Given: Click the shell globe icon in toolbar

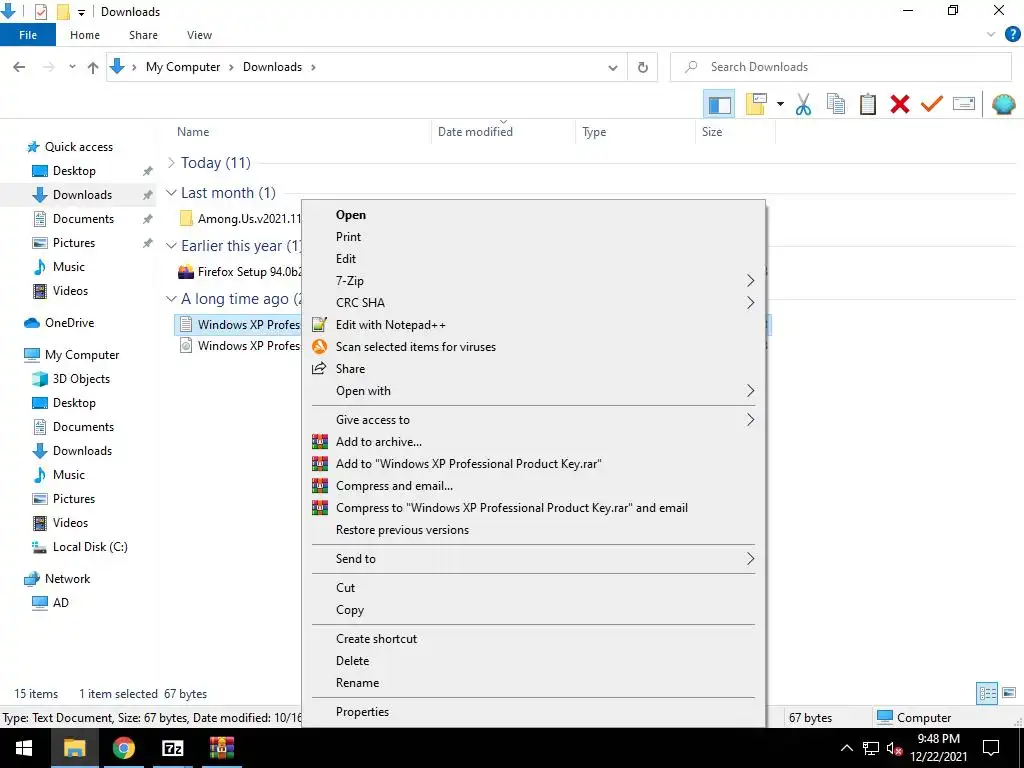Looking at the screenshot, I should tap(1003, 104).
